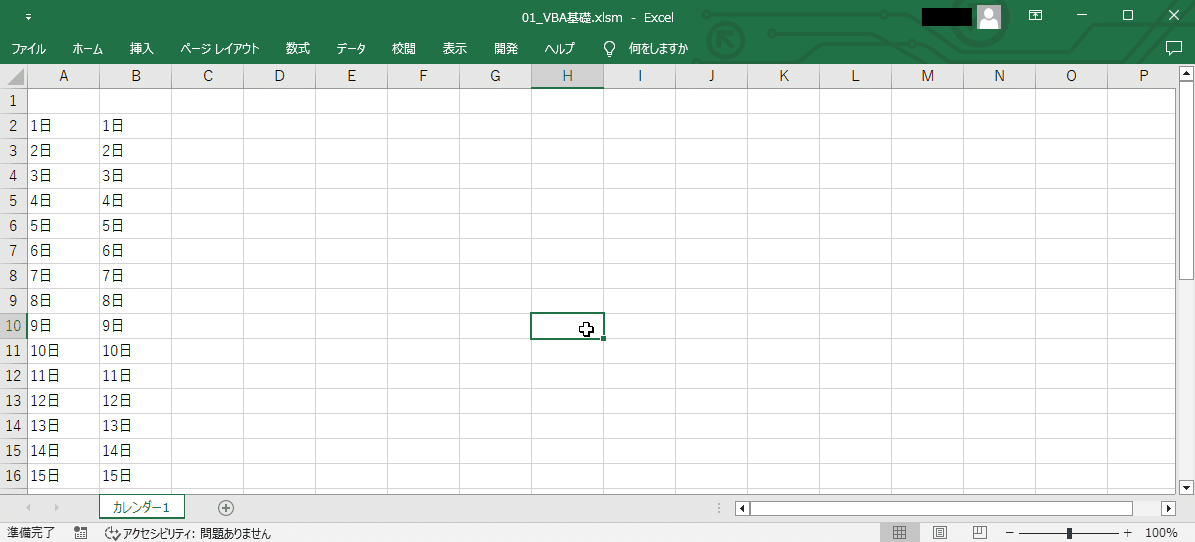Viewport: 1195px width, 542px height.
Task: Click the horizontal scrollbar thumb
Action: click(x=941, y=508)
